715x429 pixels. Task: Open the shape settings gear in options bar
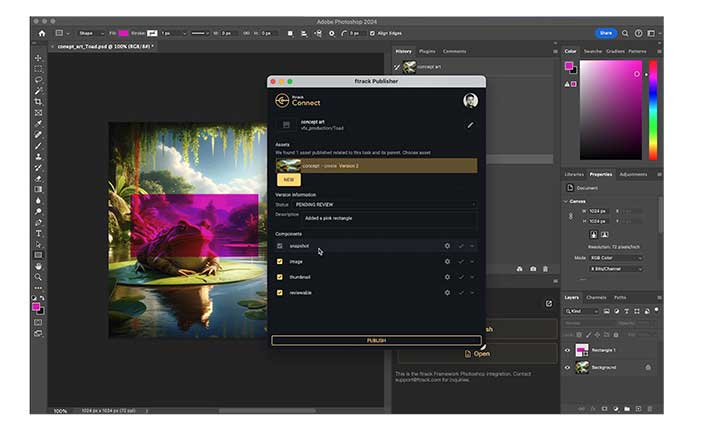click(x=332, y=33)
